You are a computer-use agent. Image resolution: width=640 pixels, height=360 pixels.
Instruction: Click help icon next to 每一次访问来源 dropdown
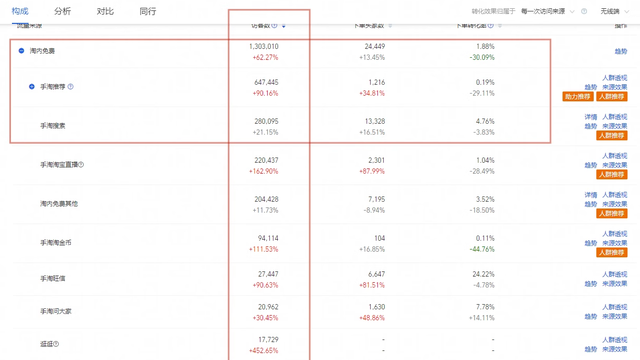click(584, 11)
